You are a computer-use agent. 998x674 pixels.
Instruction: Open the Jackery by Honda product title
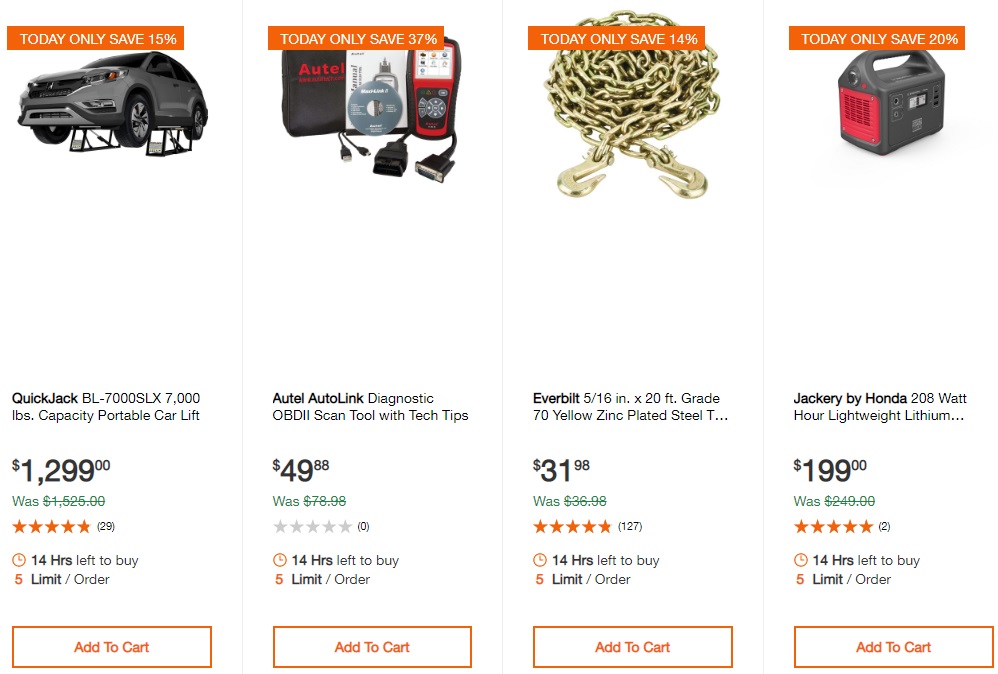880,407
